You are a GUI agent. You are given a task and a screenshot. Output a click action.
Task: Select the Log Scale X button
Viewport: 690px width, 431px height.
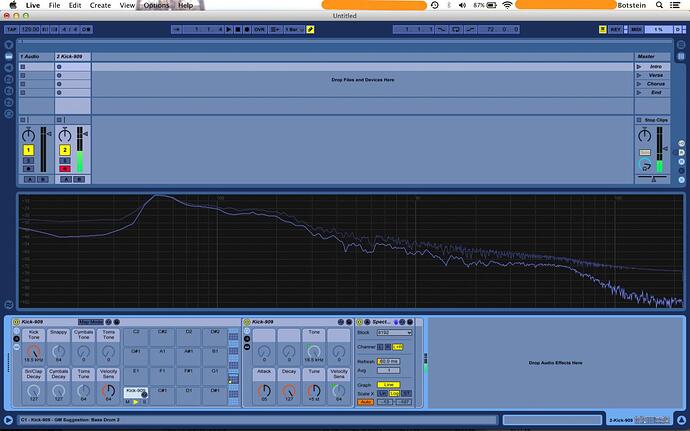click(394, 393)
